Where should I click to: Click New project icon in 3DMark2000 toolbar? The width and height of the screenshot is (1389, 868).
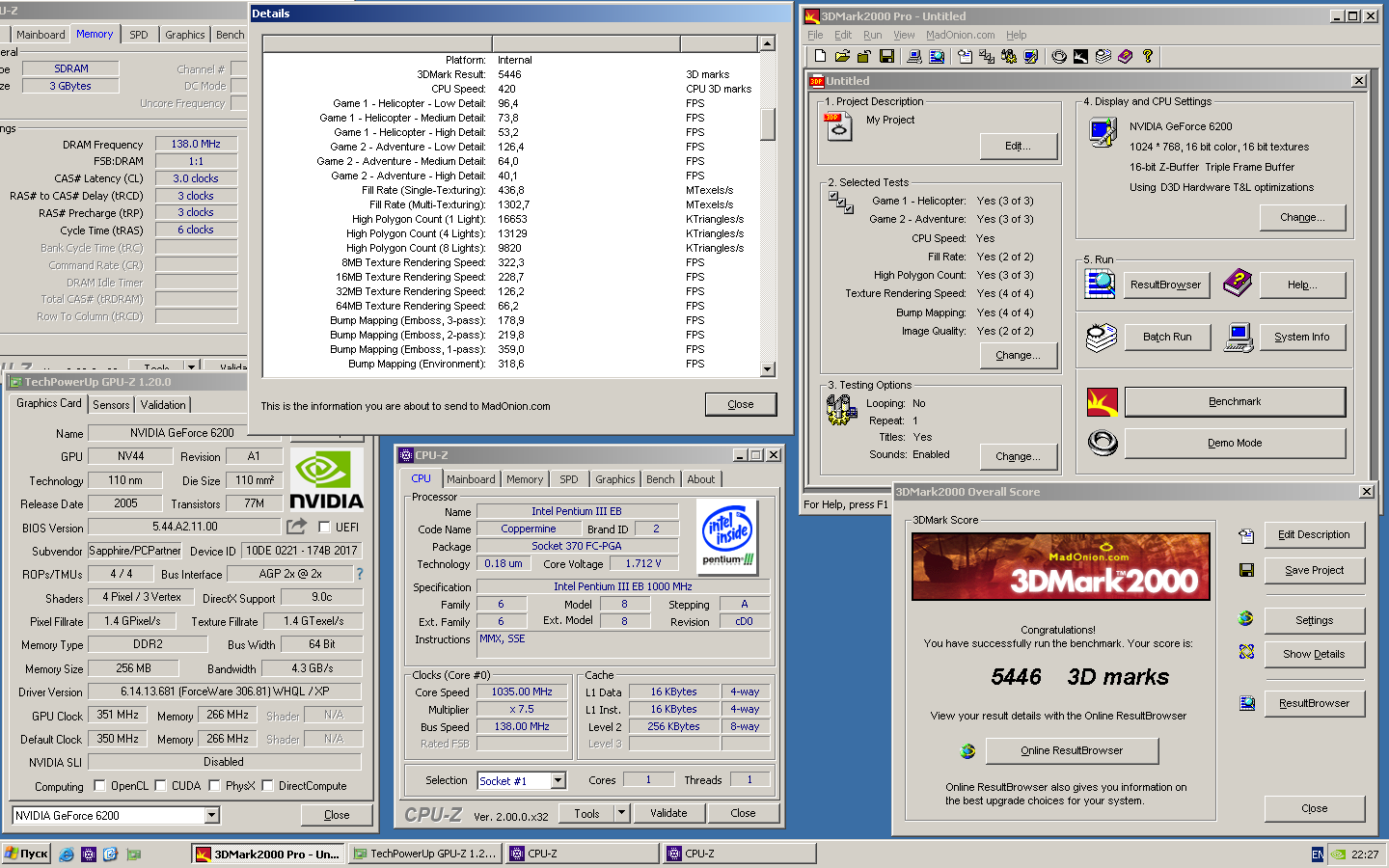coord(821,56)
